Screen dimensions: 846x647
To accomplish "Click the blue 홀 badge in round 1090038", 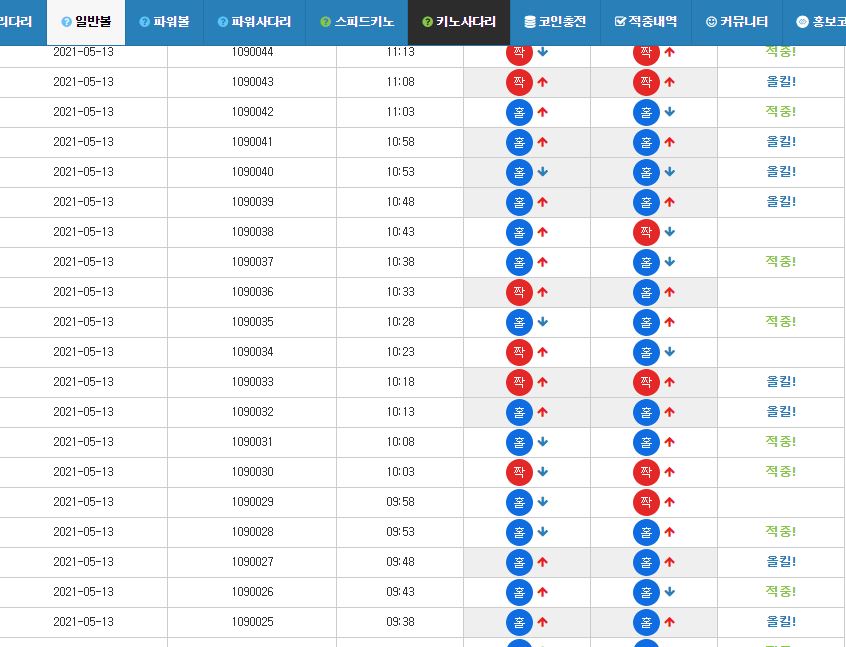I will pyautogui.click(x=519, y=232).
